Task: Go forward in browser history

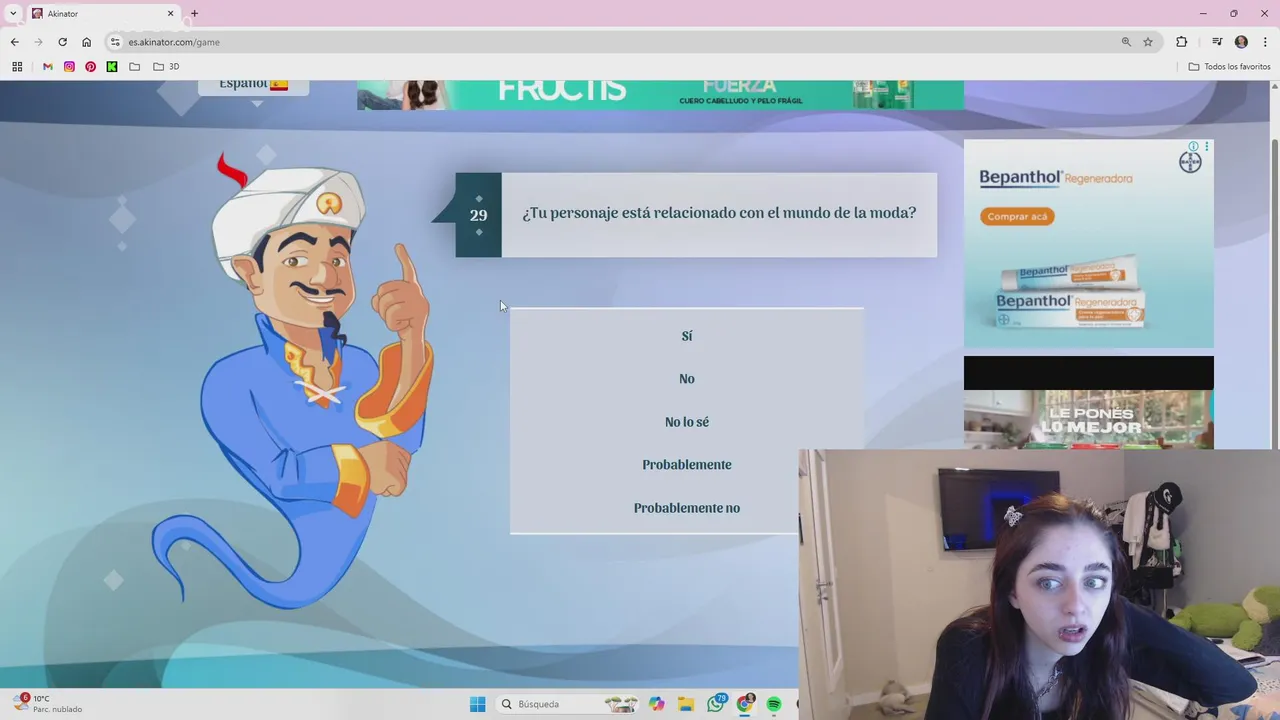Action: click(38, 42)
